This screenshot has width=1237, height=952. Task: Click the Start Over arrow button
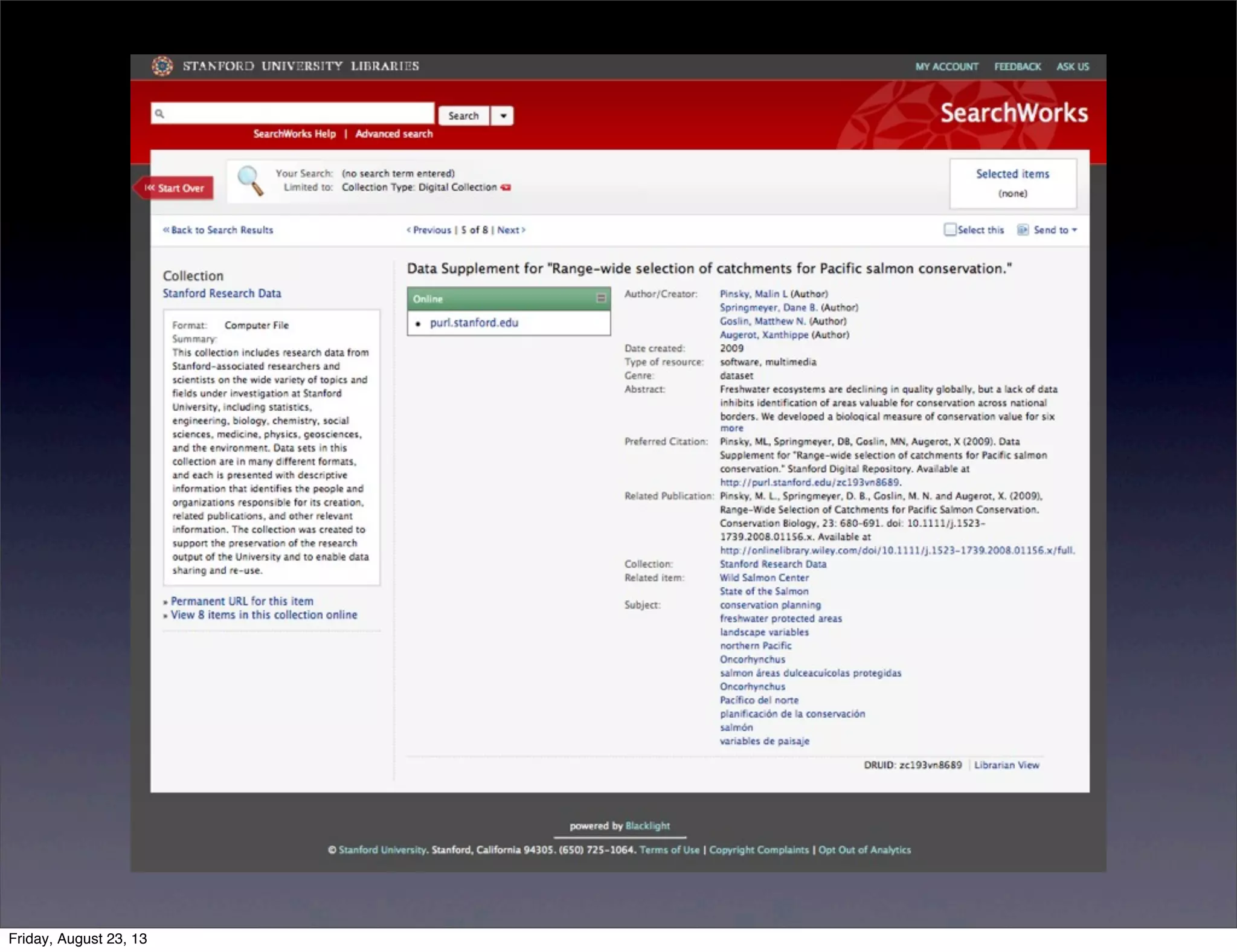pos(175,188)
